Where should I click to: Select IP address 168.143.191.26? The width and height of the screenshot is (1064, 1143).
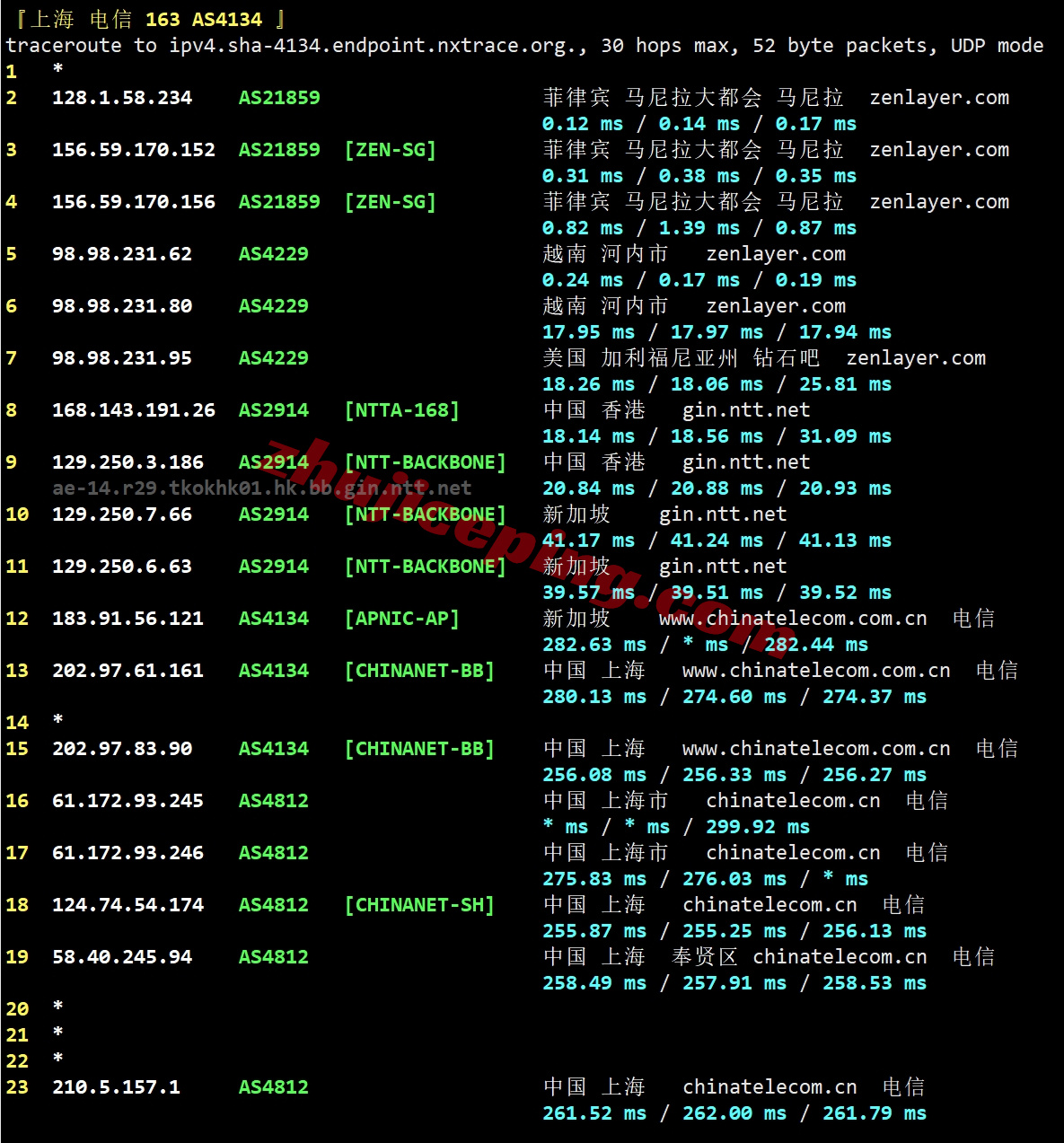134,410
